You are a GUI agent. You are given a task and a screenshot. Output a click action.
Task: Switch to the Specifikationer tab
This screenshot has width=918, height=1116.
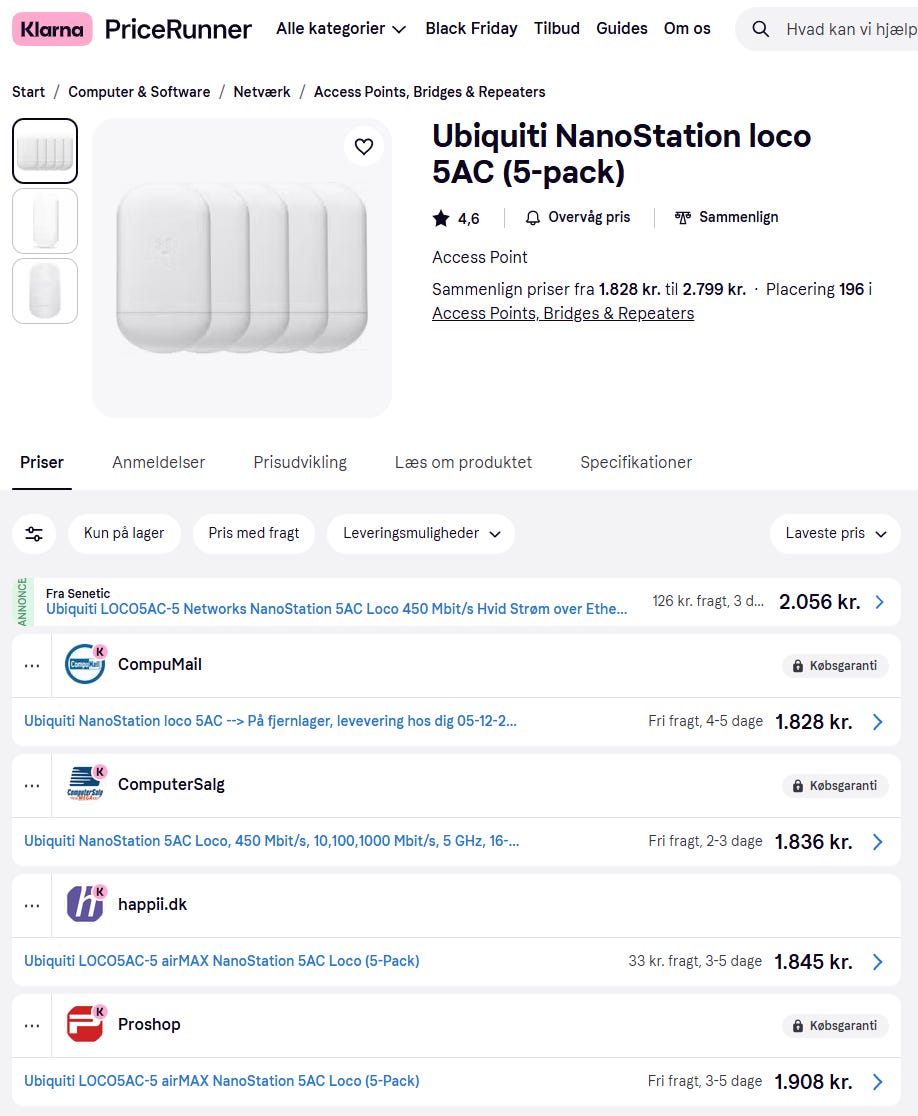(x=636, y=462)
